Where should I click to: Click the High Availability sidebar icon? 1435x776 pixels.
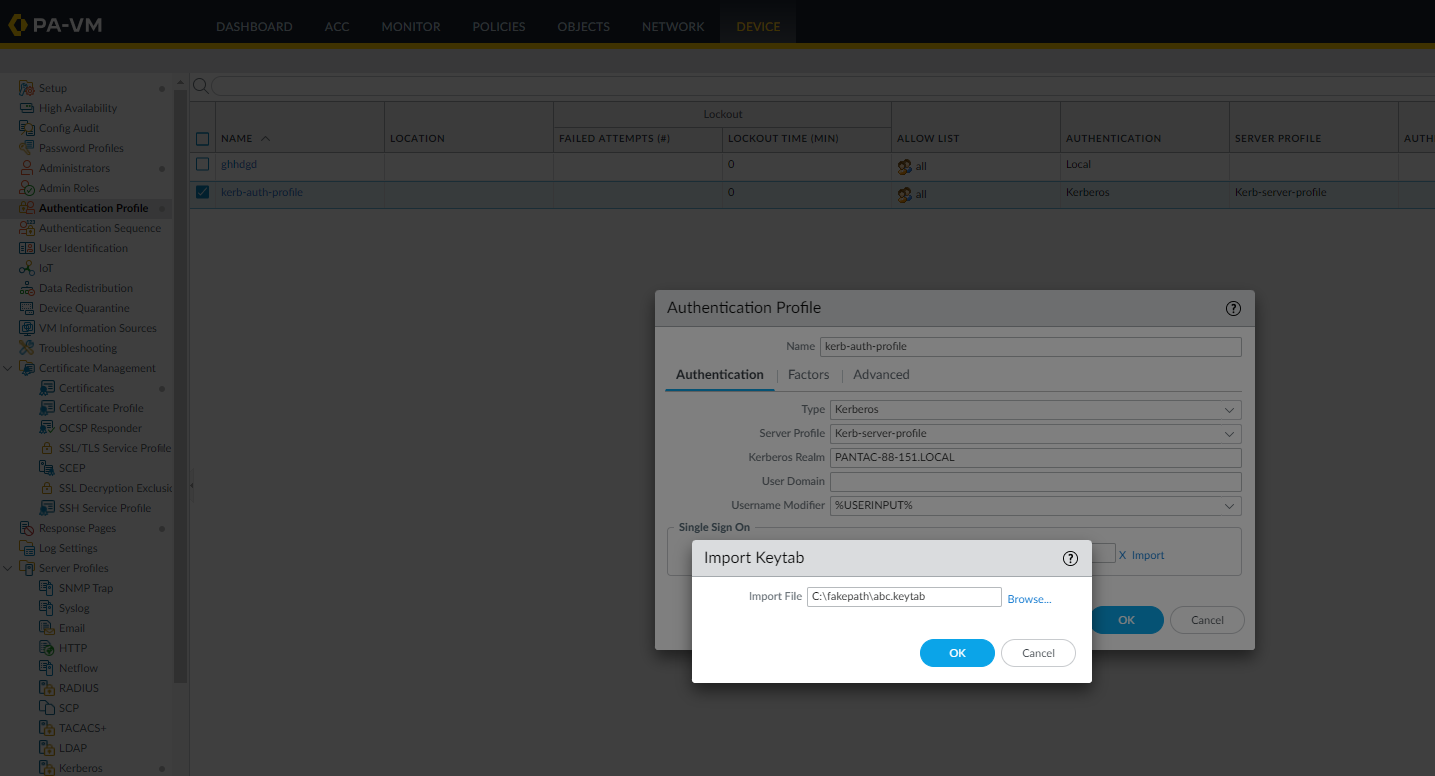pos(27,108)
